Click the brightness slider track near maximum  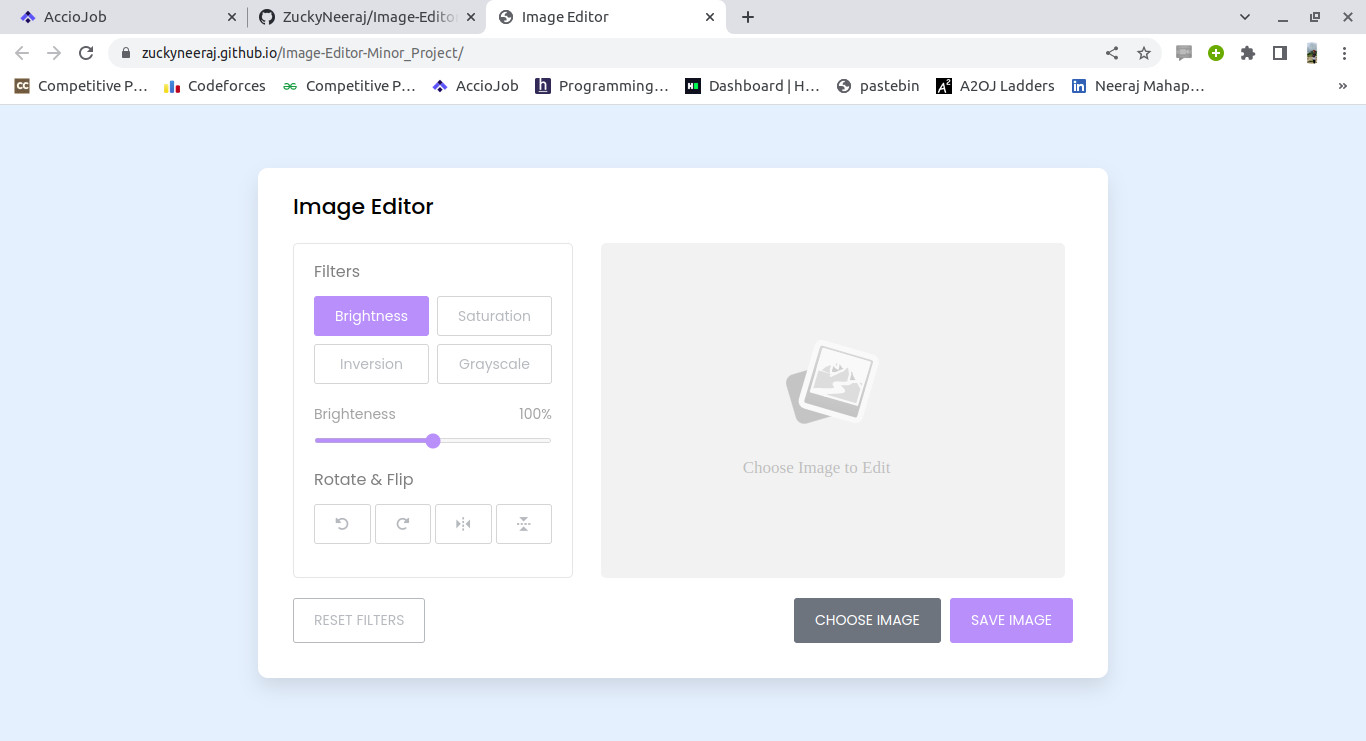545,441
